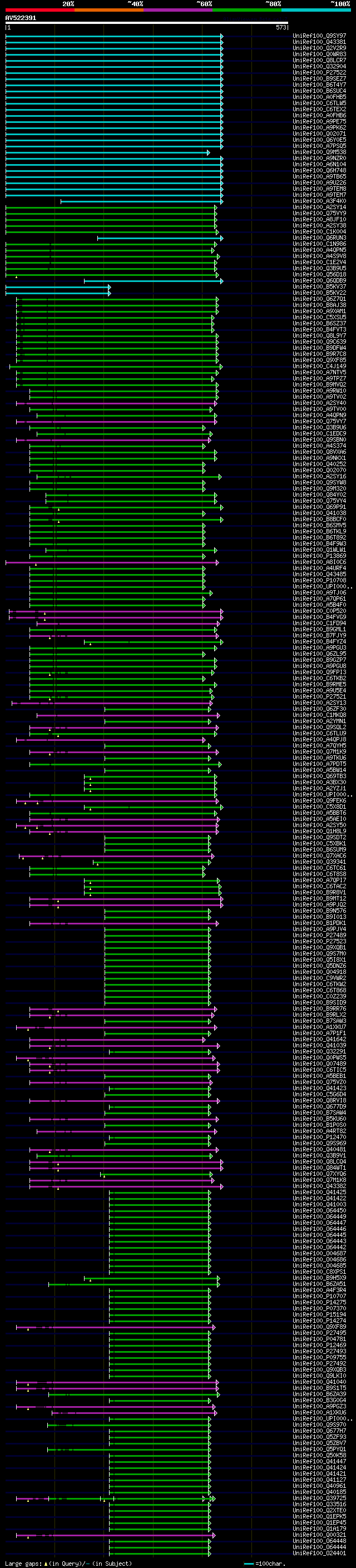Click the white query sequence bar

click(147, 23)
